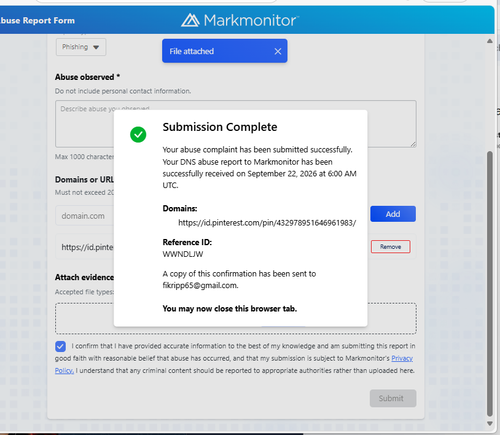The width and height of the screenshot is (500, 435).
Task: Click the scrollbar down arrow
Action: coord(490,424)
